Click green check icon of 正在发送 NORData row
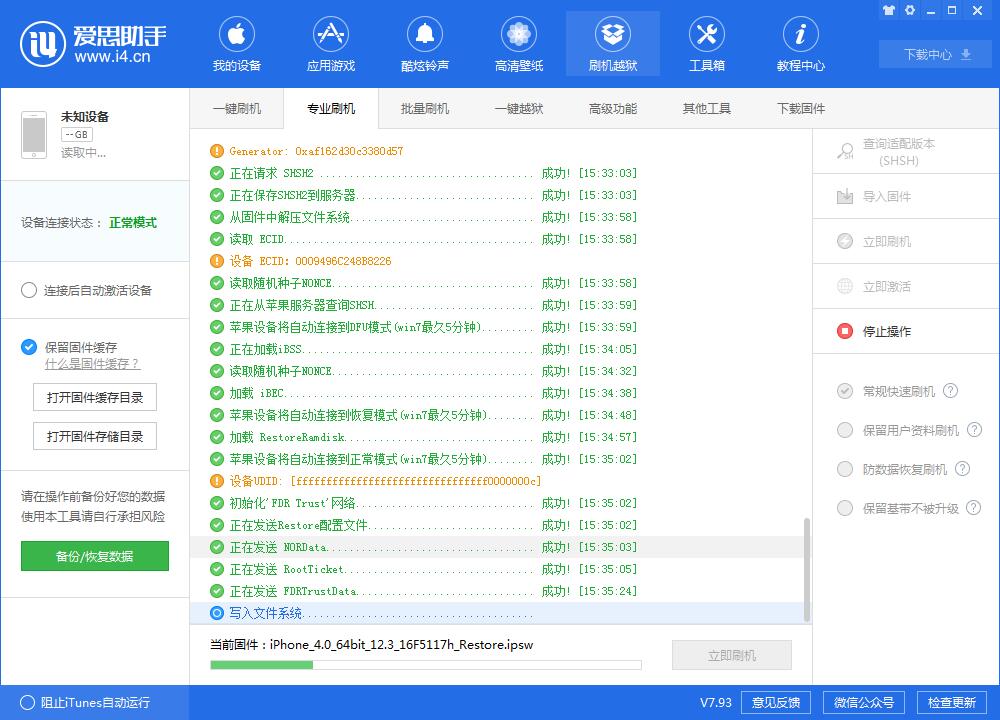 coord(217,547)
